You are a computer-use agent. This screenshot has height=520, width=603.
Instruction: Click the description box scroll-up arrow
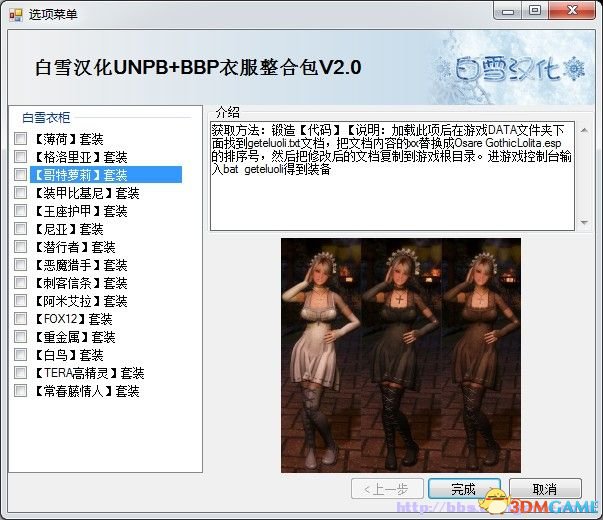[584, 131]
